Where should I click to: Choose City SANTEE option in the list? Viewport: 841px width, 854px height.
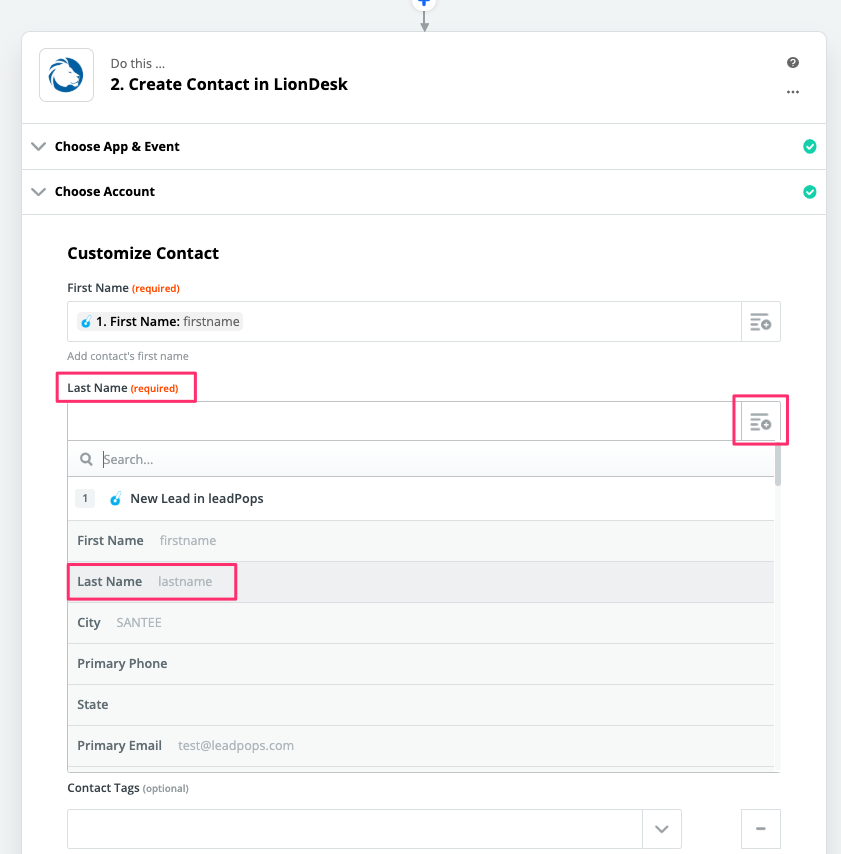[420, 623]
